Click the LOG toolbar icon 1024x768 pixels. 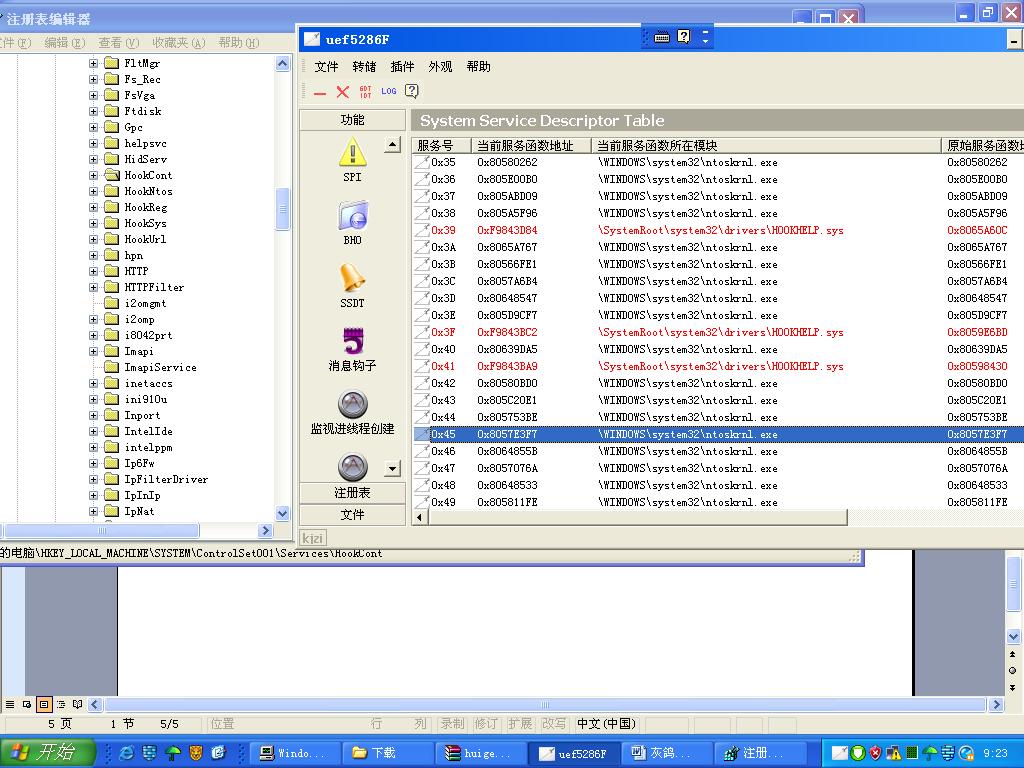click(389, 91)
